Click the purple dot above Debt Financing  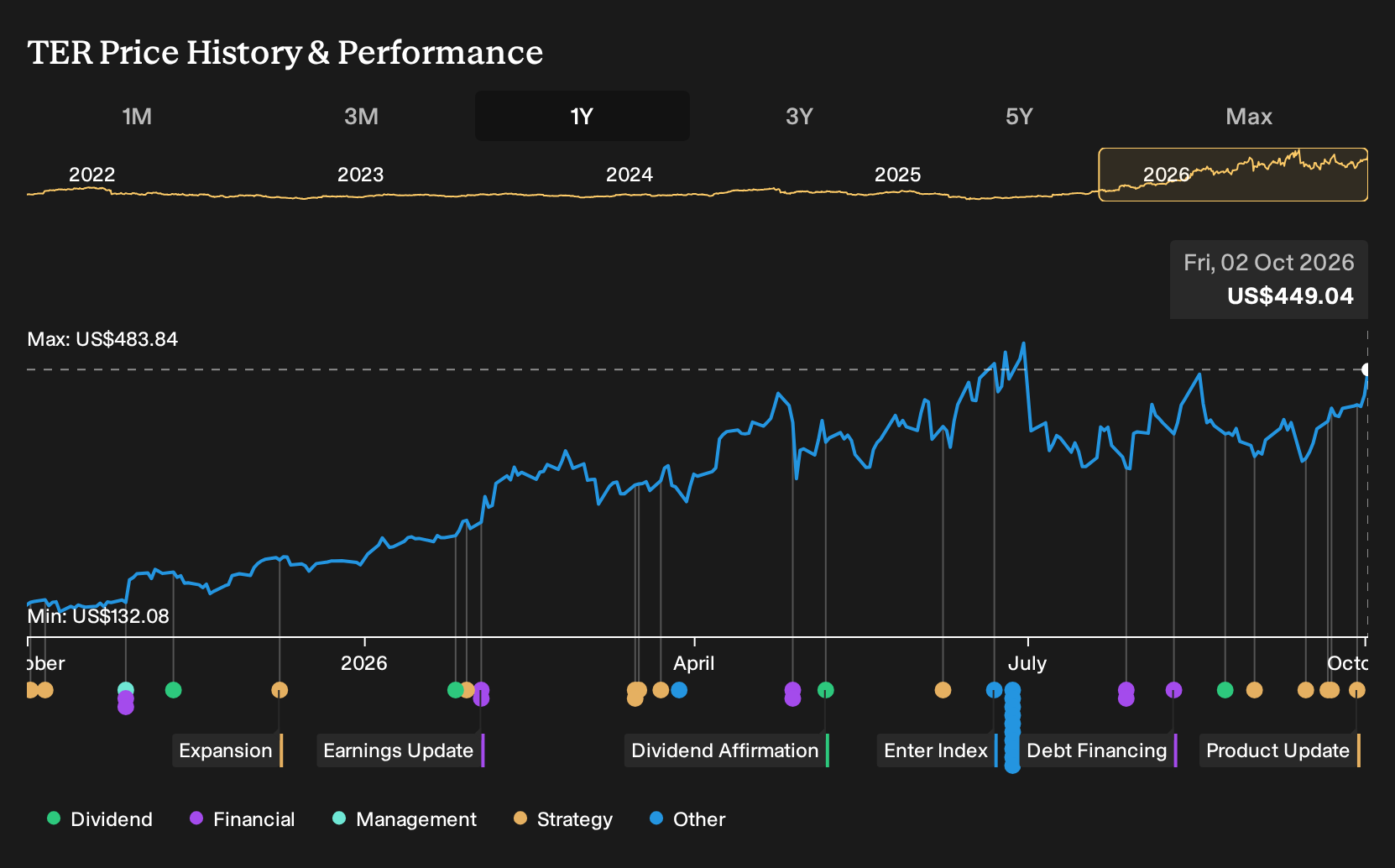pyautogui.click(x=1173, y=690)
